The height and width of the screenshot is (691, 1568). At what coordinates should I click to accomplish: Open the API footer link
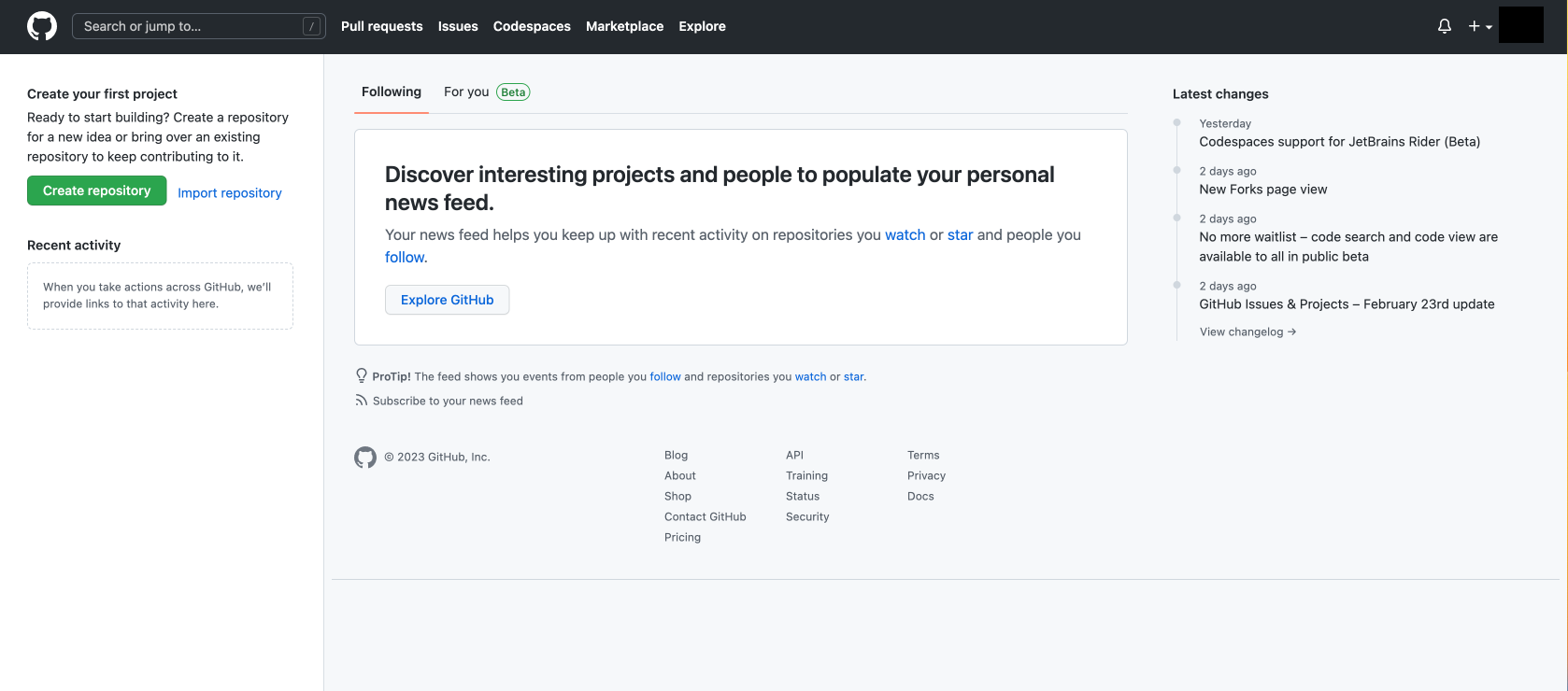(x=795, y=455)
